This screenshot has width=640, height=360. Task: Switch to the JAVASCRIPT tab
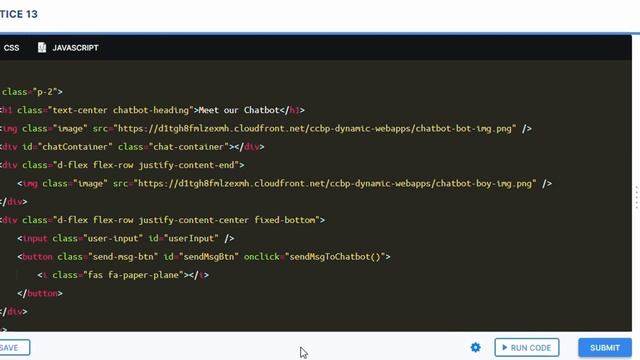(75, 48)
